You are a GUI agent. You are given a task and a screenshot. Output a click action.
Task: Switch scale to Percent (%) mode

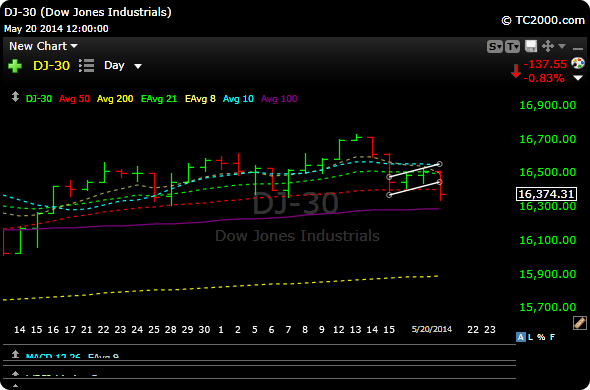(x=541, y=337)
